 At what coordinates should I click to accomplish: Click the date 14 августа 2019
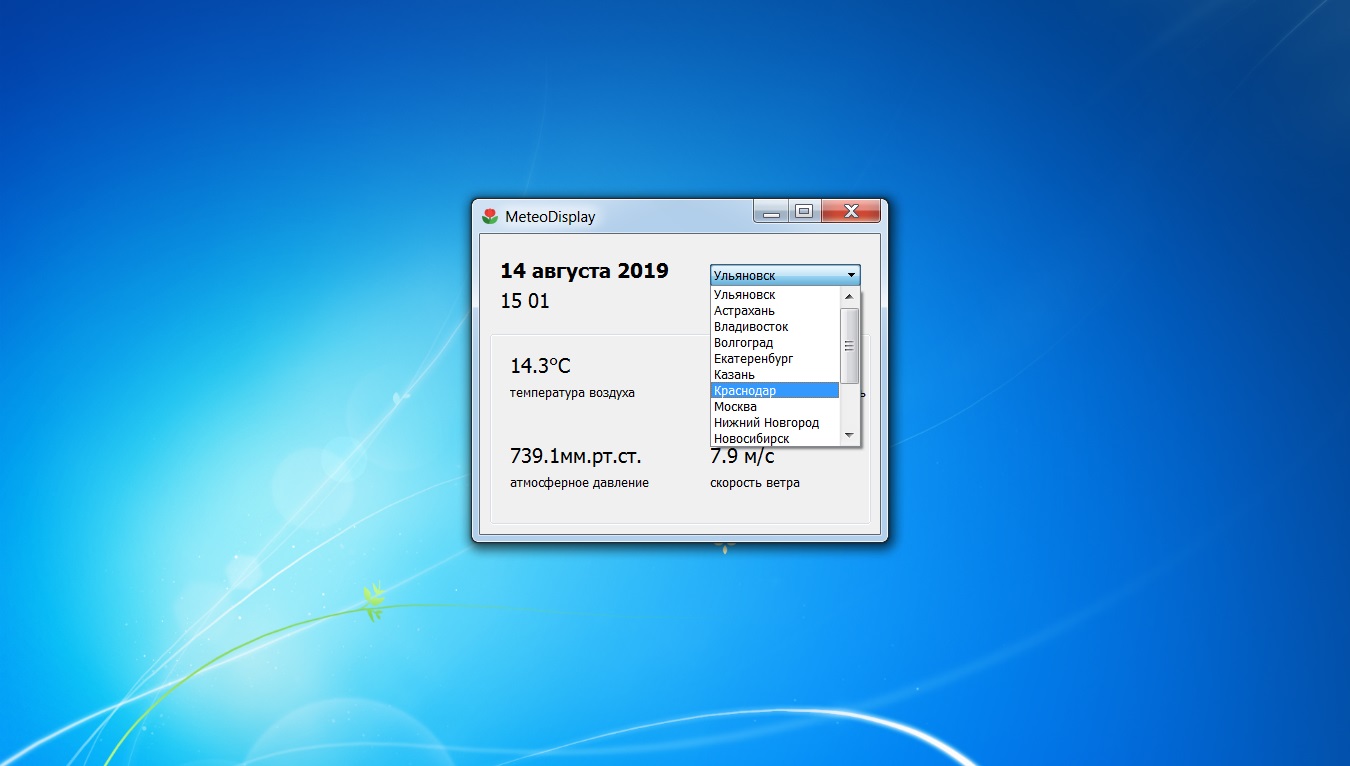(584, 270)
